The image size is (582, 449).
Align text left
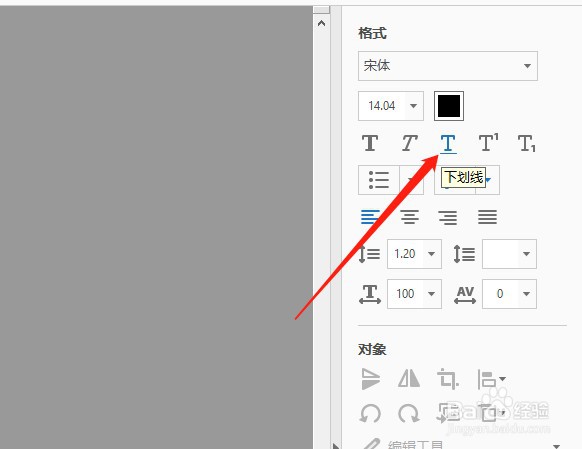370,217
